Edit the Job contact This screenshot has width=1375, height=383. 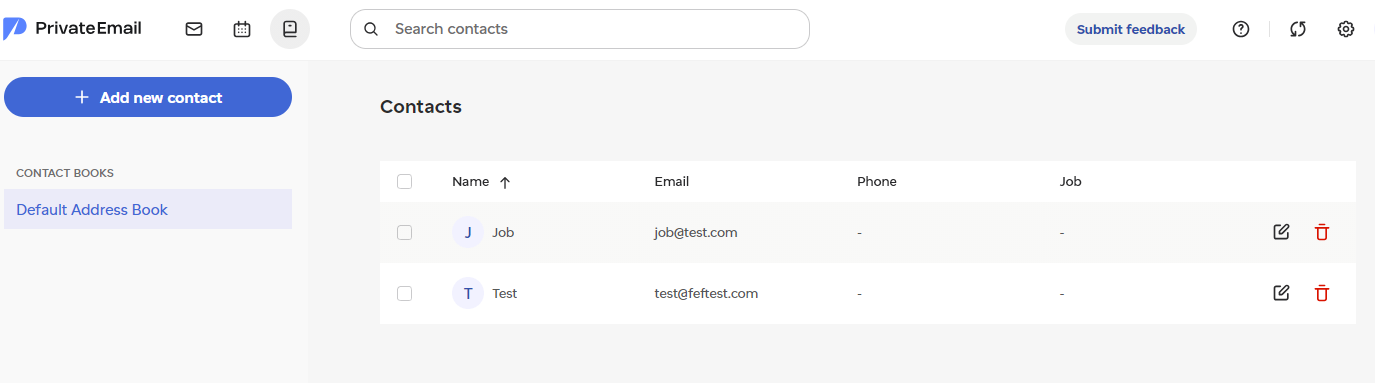coord(1281,232)
